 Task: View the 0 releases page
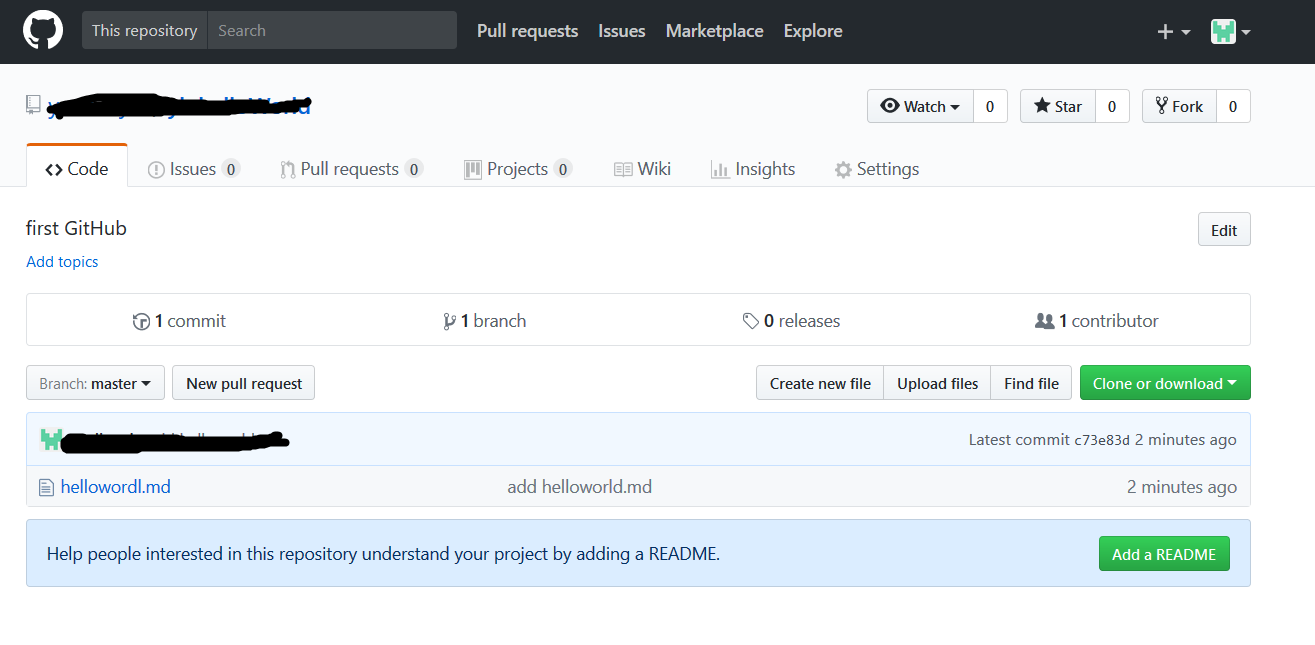(x=791, y=321)
